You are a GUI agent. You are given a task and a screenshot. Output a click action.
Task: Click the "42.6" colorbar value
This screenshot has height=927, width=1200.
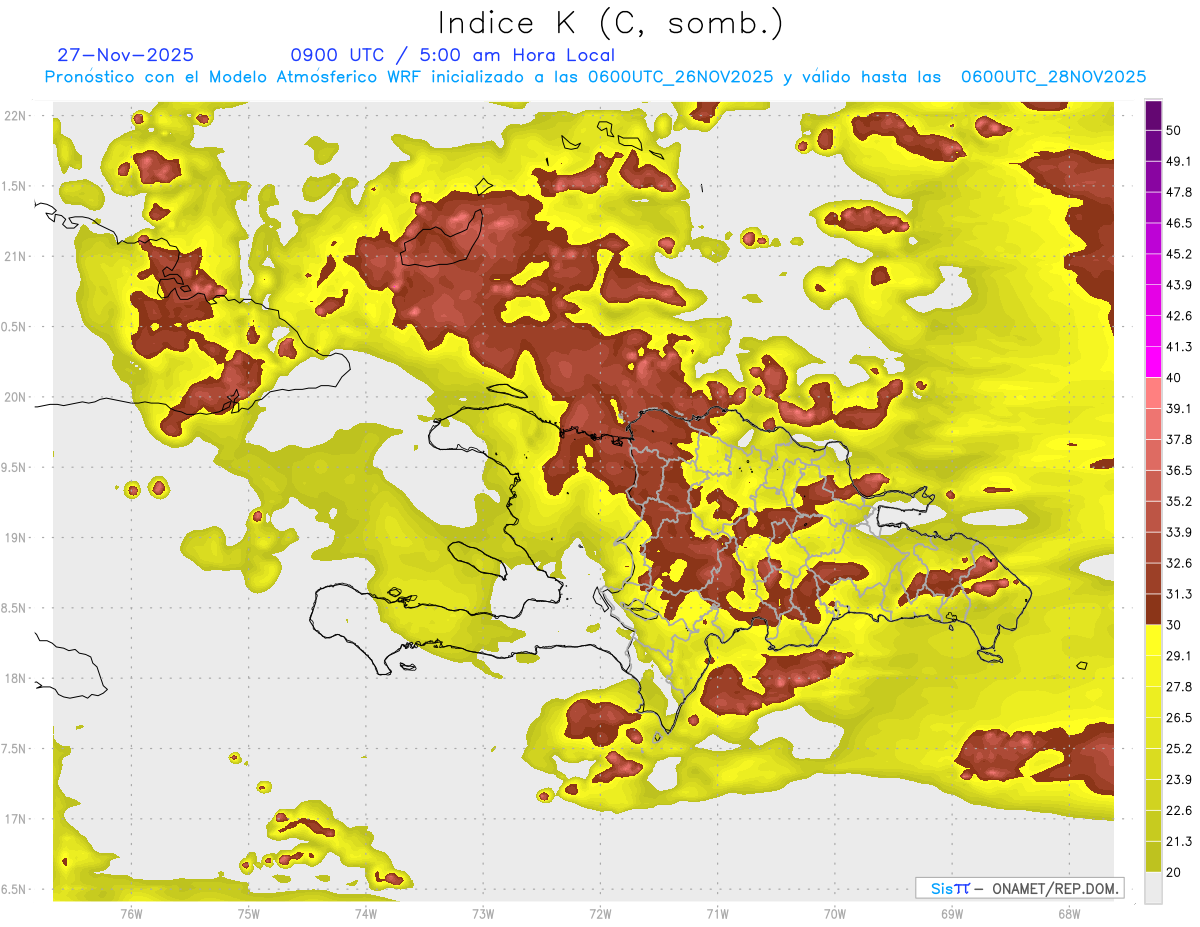click(1179, 316)
